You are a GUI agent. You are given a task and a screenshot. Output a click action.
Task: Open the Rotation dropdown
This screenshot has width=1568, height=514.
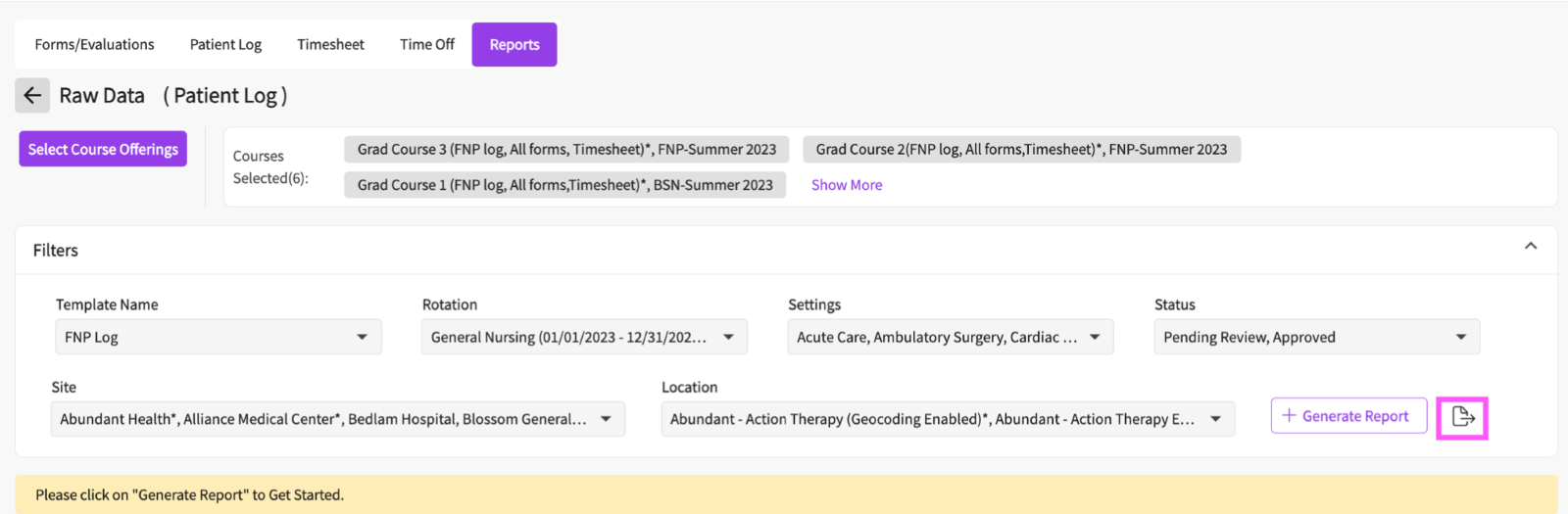point(584,337)
